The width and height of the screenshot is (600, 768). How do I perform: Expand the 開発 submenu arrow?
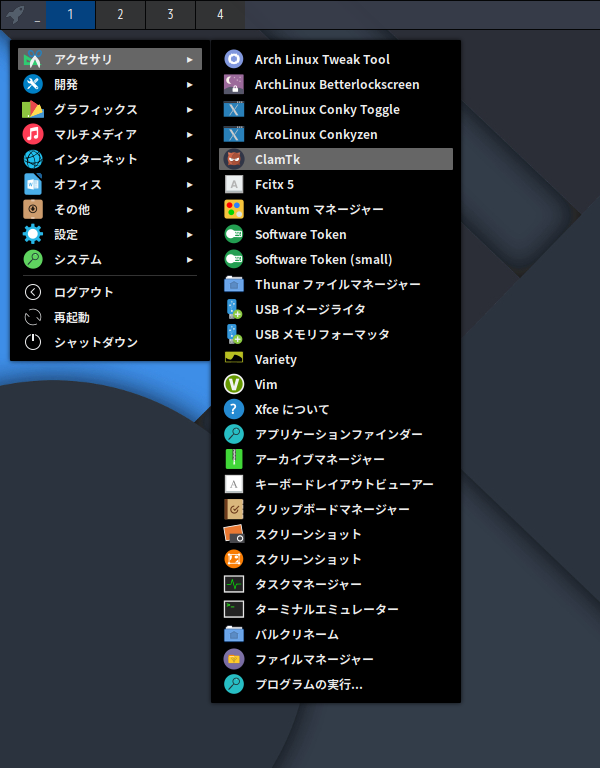(190, 85)
